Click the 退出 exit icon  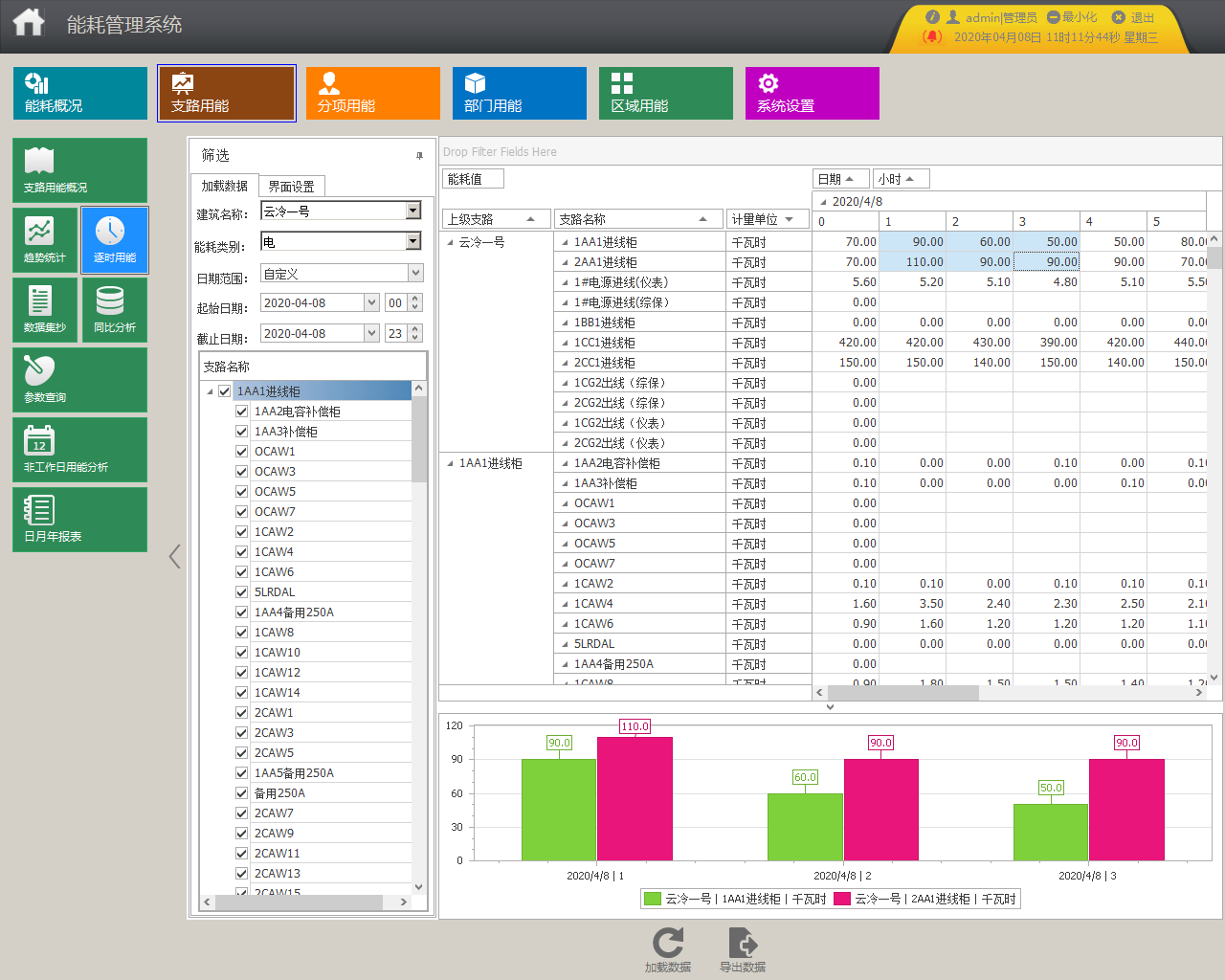(x=1118, y=17)
